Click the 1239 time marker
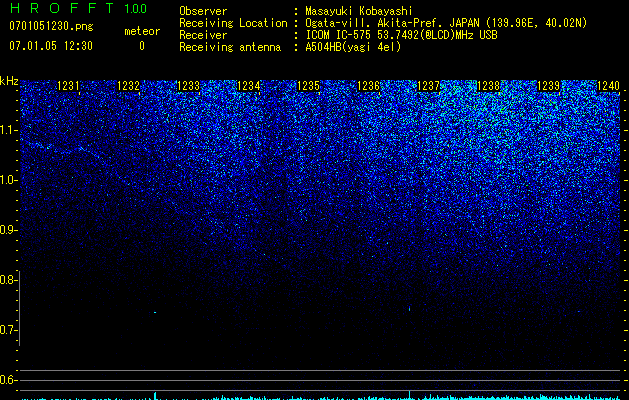Viewport: 629px width, 400px height. coord(548,85)
